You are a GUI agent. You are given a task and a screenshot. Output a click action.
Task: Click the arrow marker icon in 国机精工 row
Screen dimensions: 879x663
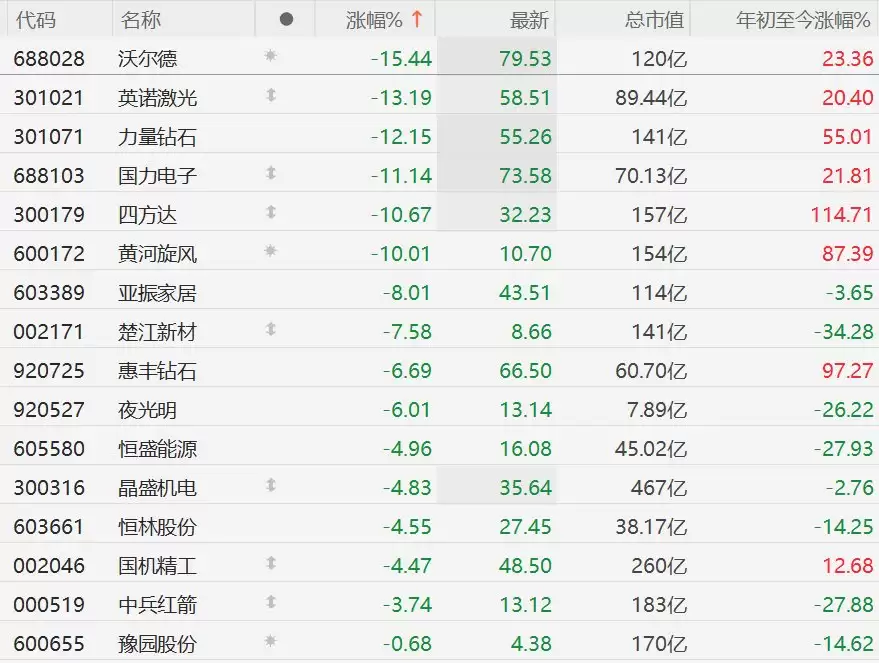click(x=271, y=563)
